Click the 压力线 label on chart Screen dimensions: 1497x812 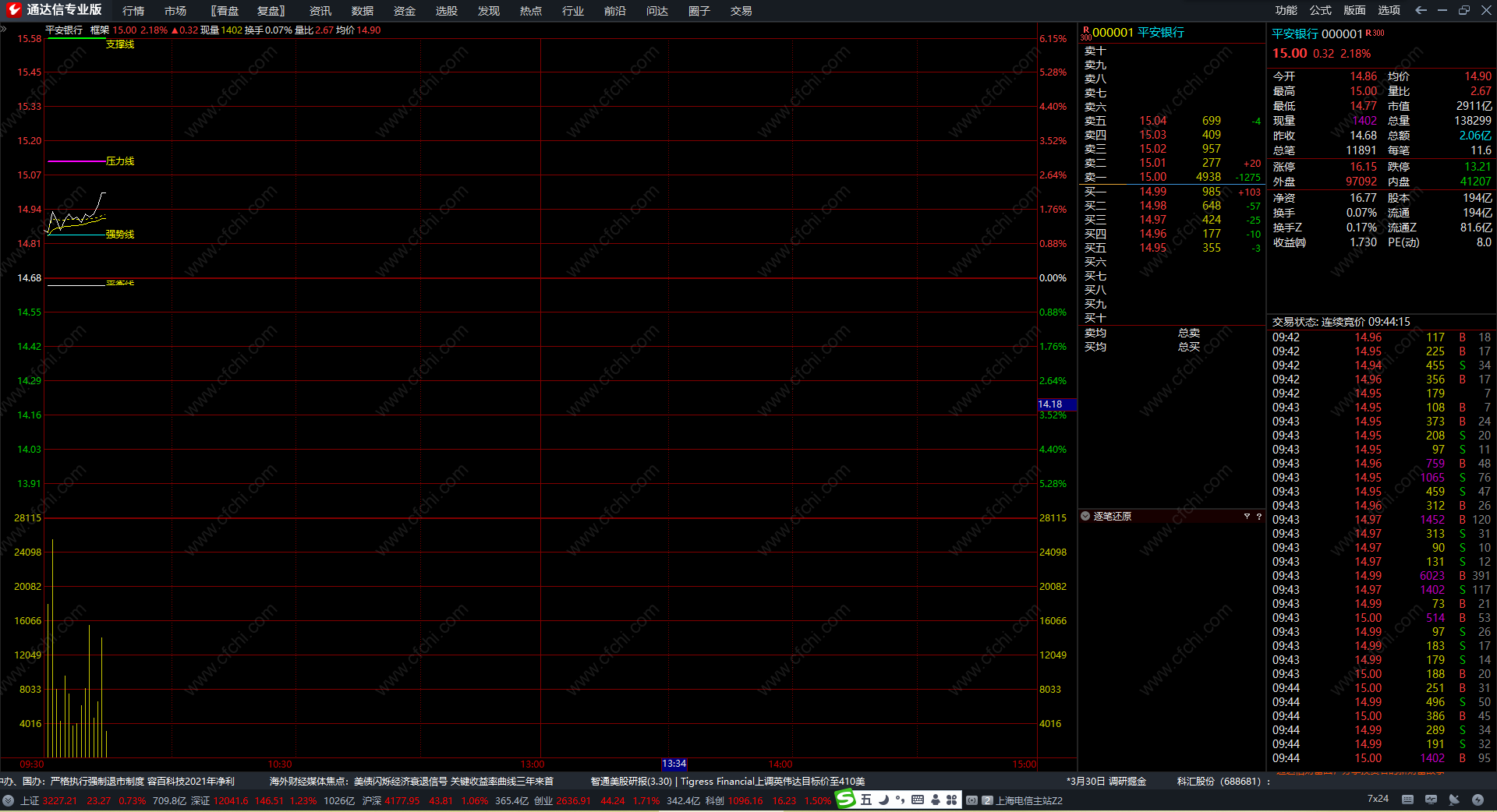[x=120, y=161]
